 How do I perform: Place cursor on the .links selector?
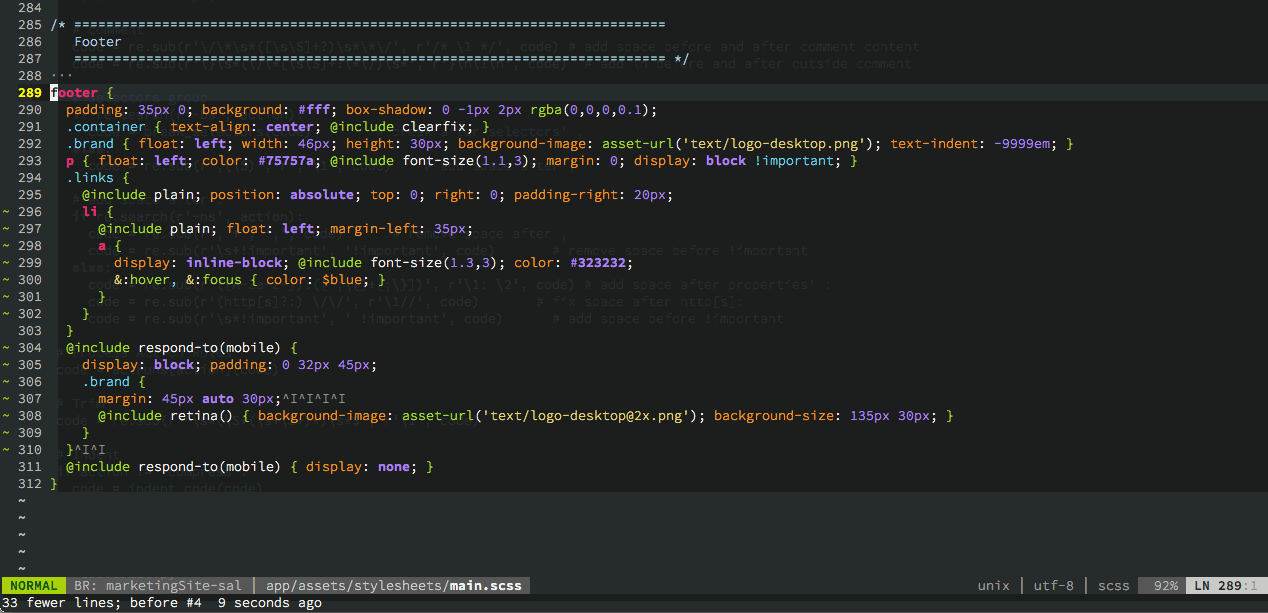[90, 178]
